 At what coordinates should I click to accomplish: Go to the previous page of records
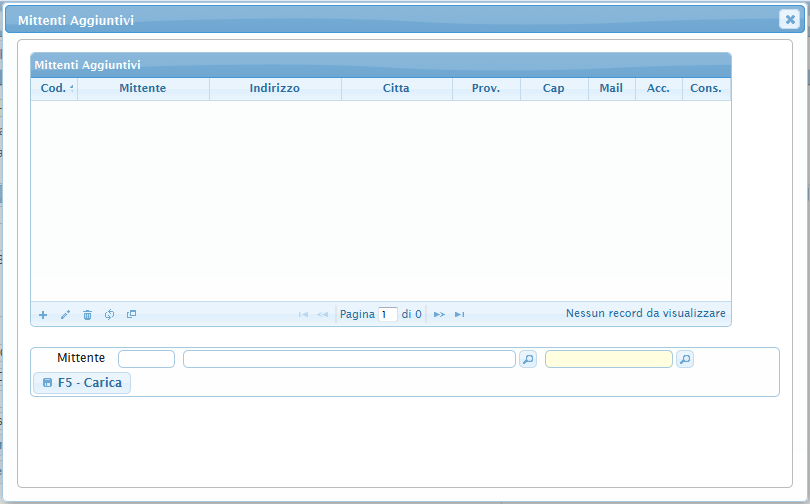click(x=322, y=315)
